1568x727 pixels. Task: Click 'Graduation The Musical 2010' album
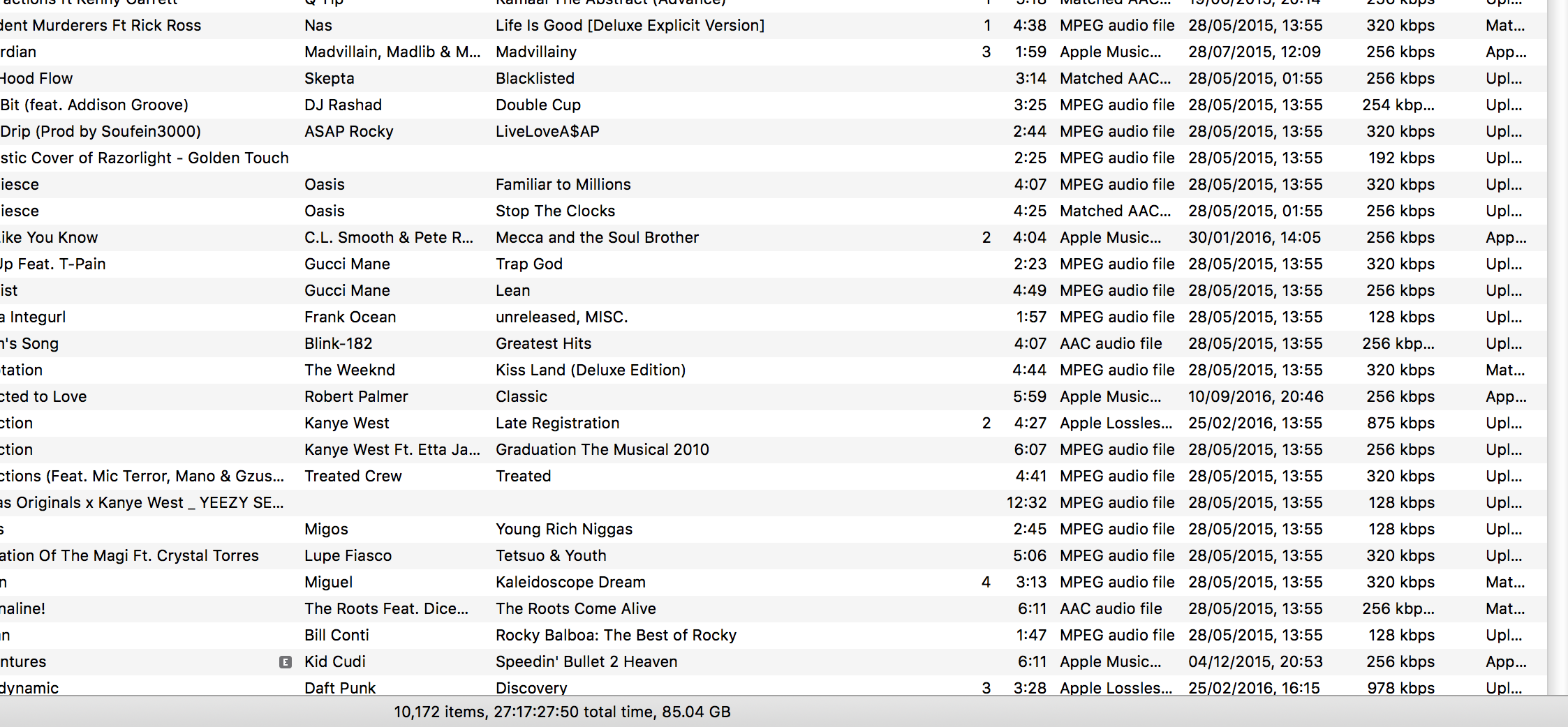(x=602, y=450)
